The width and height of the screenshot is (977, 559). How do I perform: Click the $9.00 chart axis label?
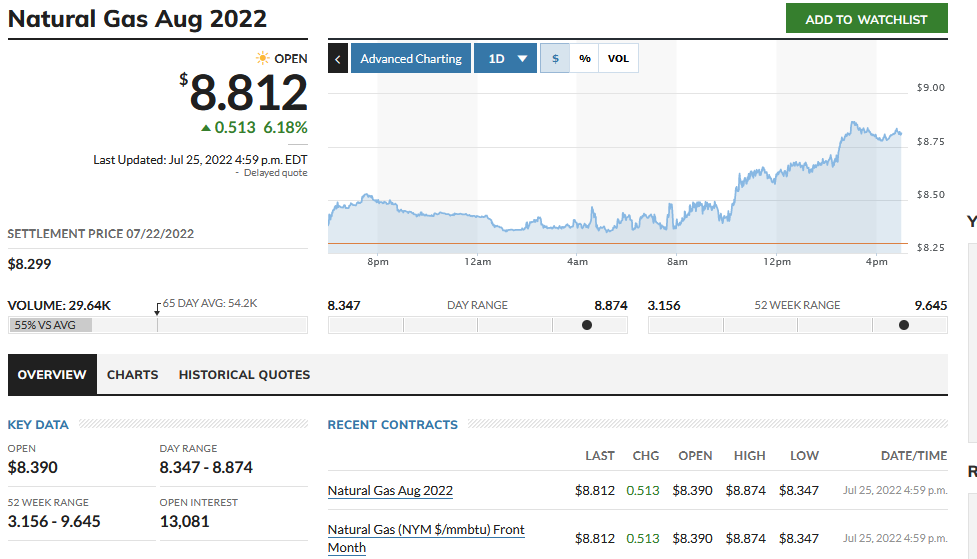(930, 87)
